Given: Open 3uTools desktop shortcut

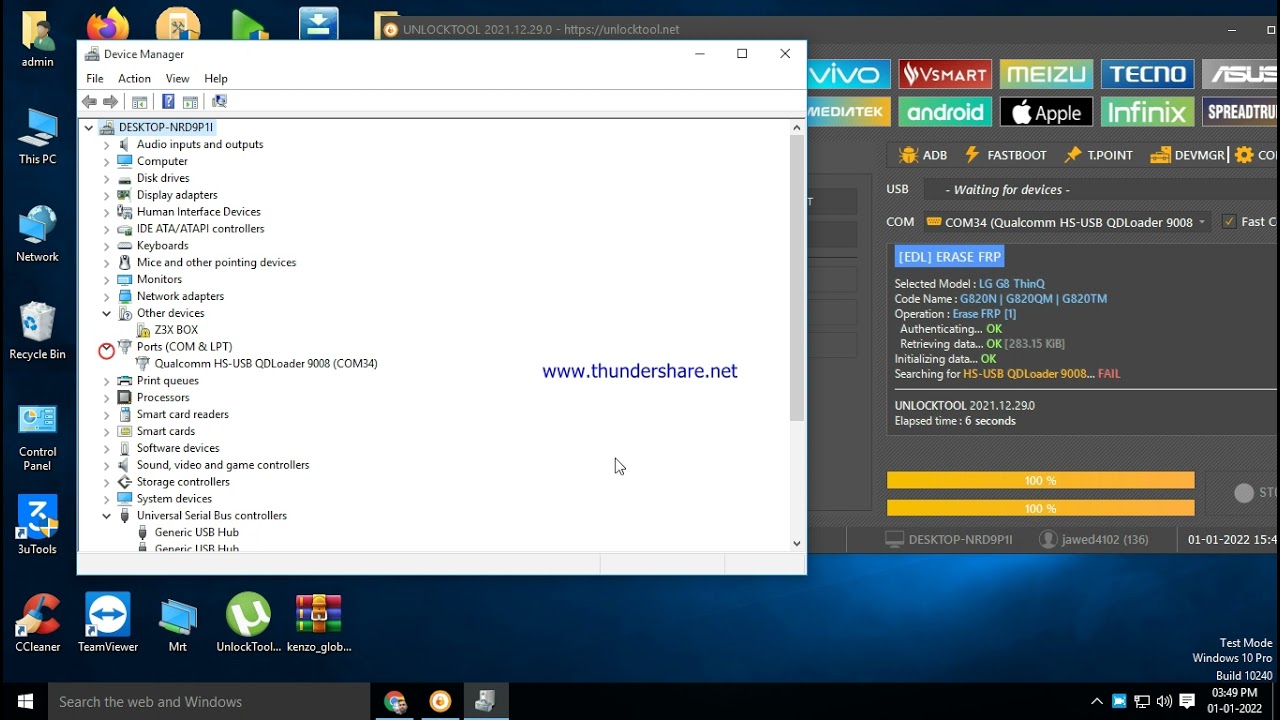Looking at the screenshot, I should 38,525.
